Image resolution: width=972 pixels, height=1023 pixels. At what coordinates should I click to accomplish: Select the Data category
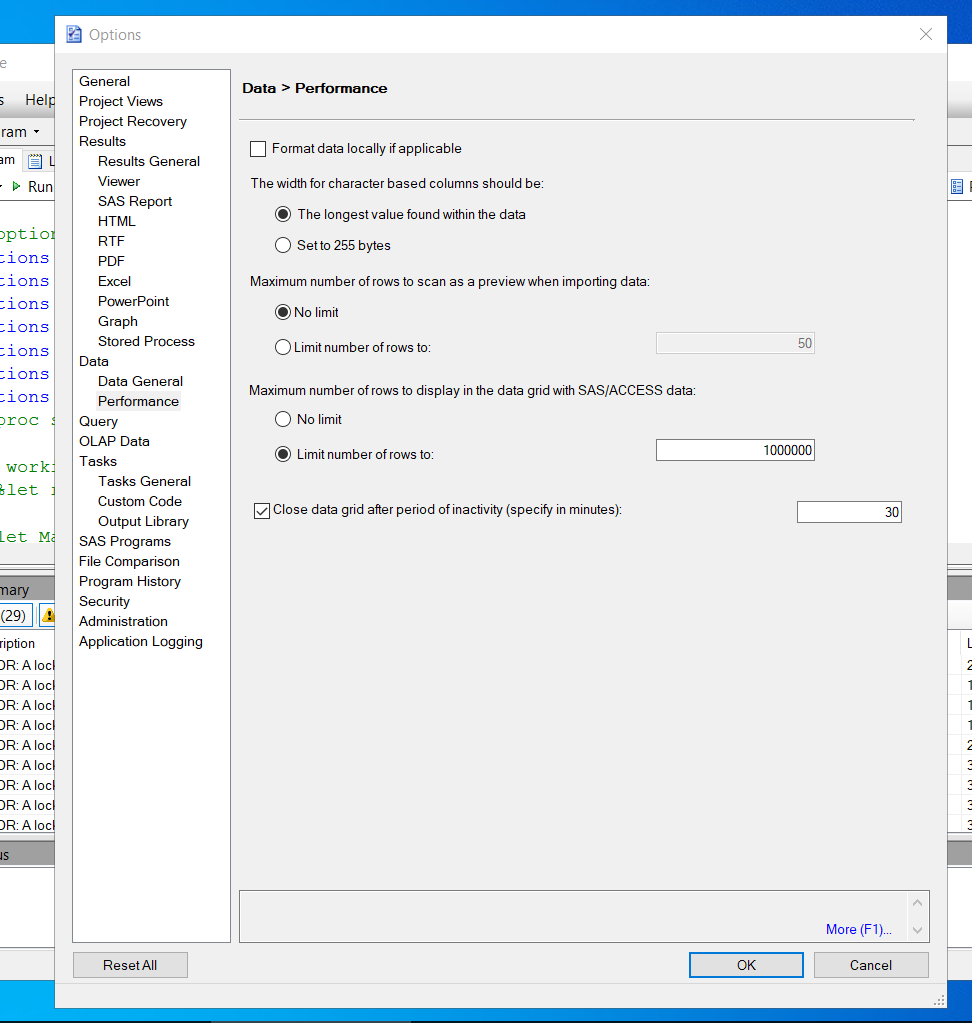[93, 361]
